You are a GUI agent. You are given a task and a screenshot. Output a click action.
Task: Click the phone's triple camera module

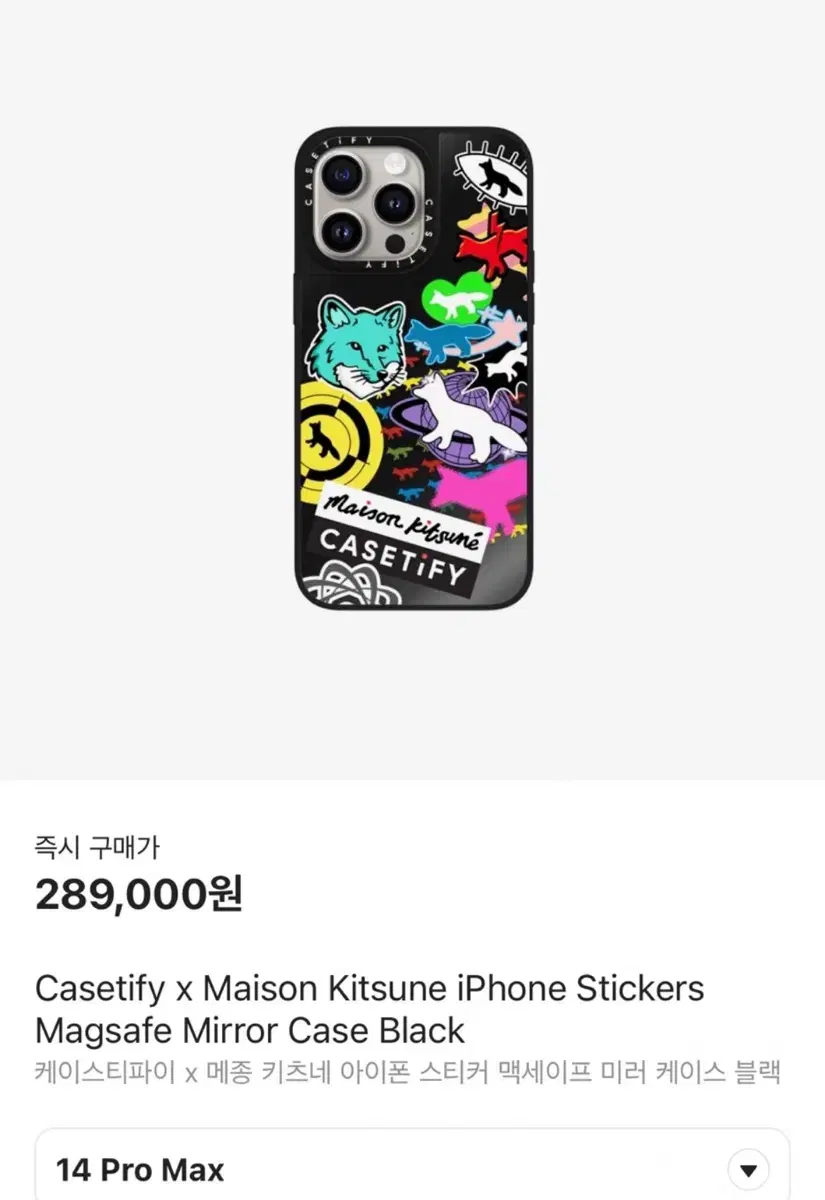(x=368, y=201)
